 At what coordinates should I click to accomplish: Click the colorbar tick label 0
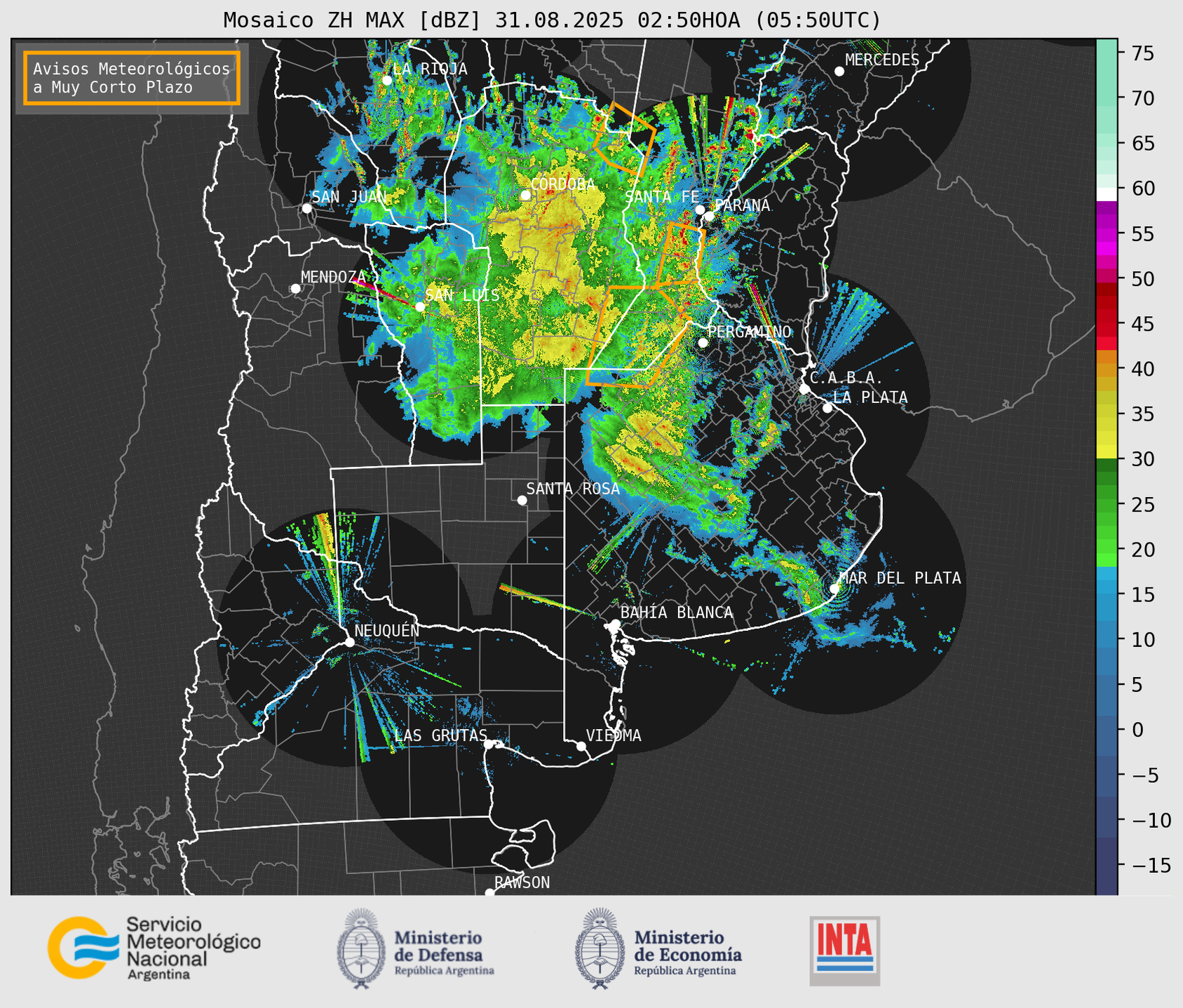pyautogui.click(x=1137, y=730)
